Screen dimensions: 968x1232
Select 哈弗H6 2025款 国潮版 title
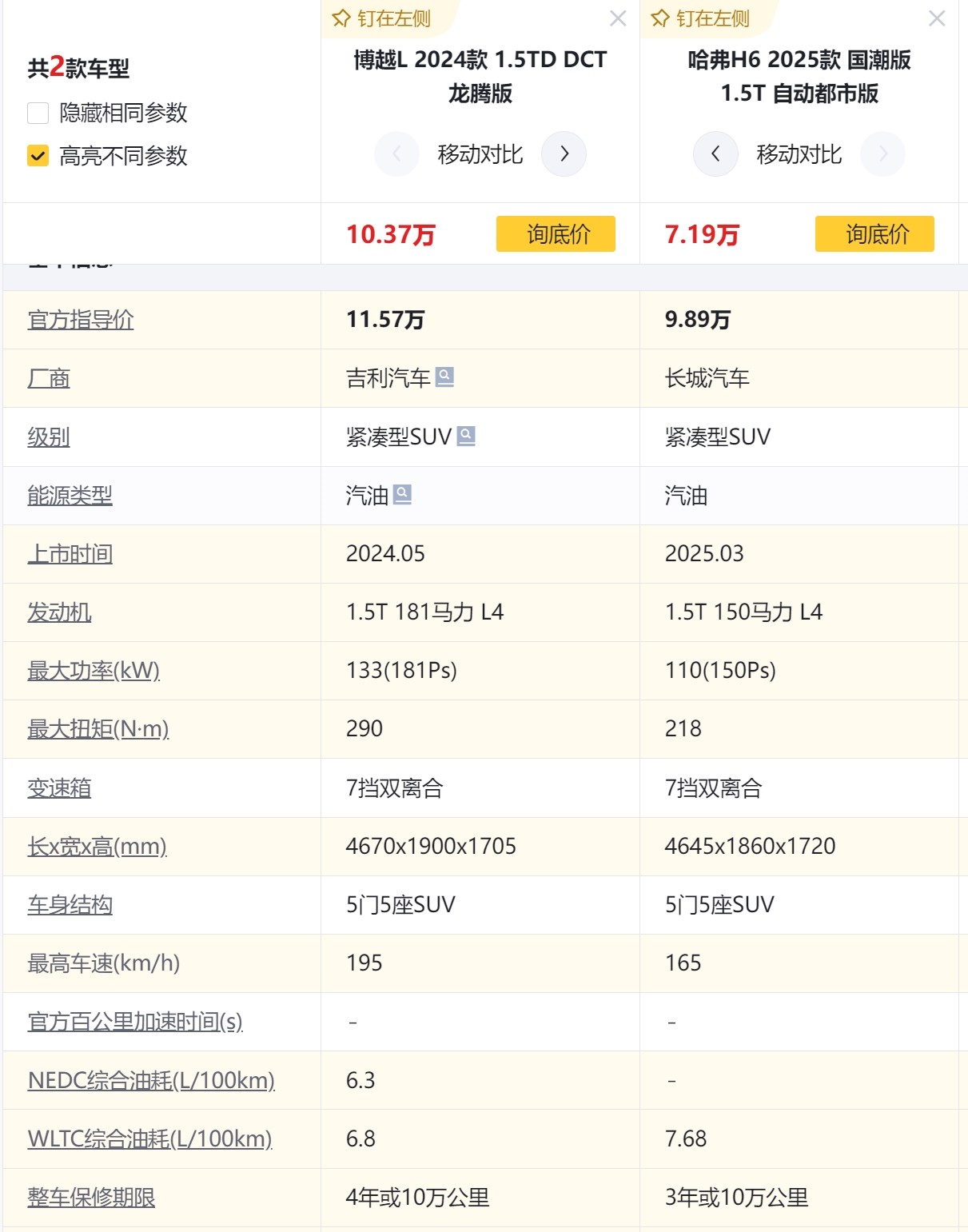(799, 77)
